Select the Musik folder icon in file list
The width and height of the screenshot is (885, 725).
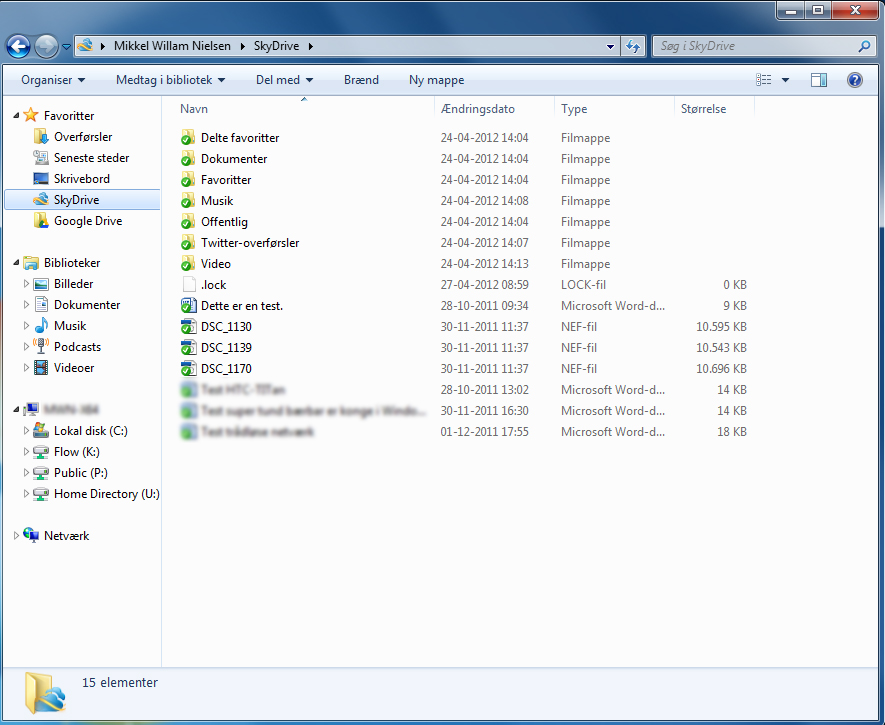(x=188, y=201)
